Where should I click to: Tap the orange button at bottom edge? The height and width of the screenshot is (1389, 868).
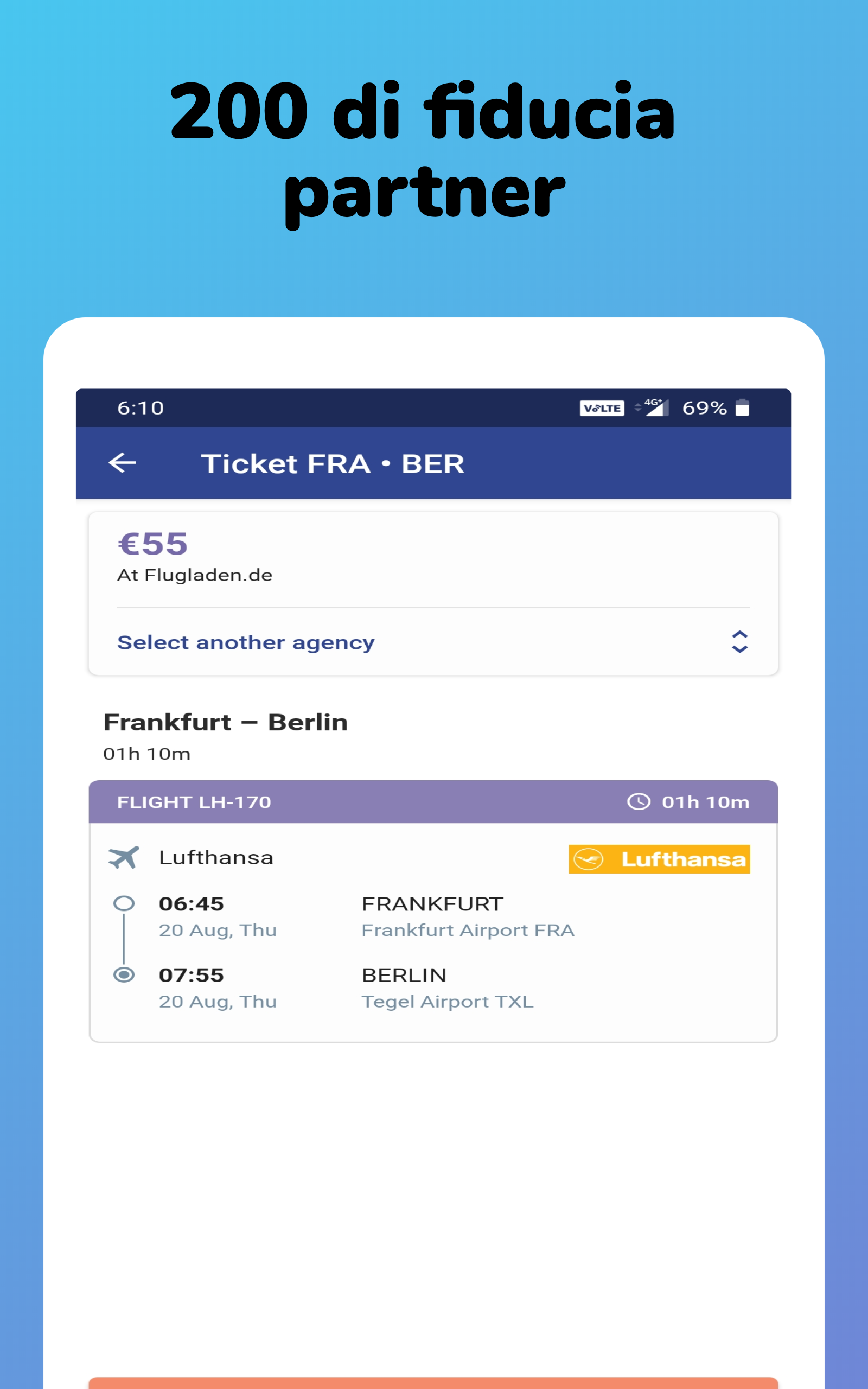click(x=433, y=1382)
